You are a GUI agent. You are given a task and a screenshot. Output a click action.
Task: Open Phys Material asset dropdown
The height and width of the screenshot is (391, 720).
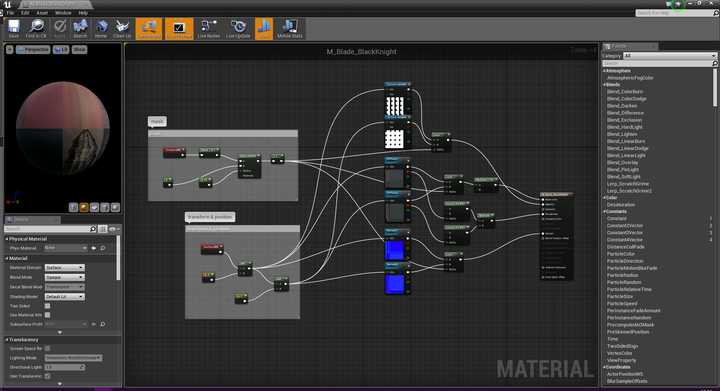(66, 248)
